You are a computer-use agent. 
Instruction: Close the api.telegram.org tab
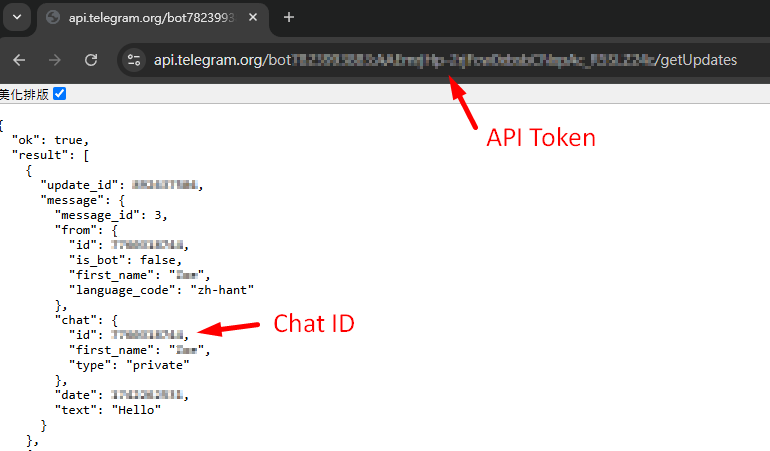click(253, 18)
